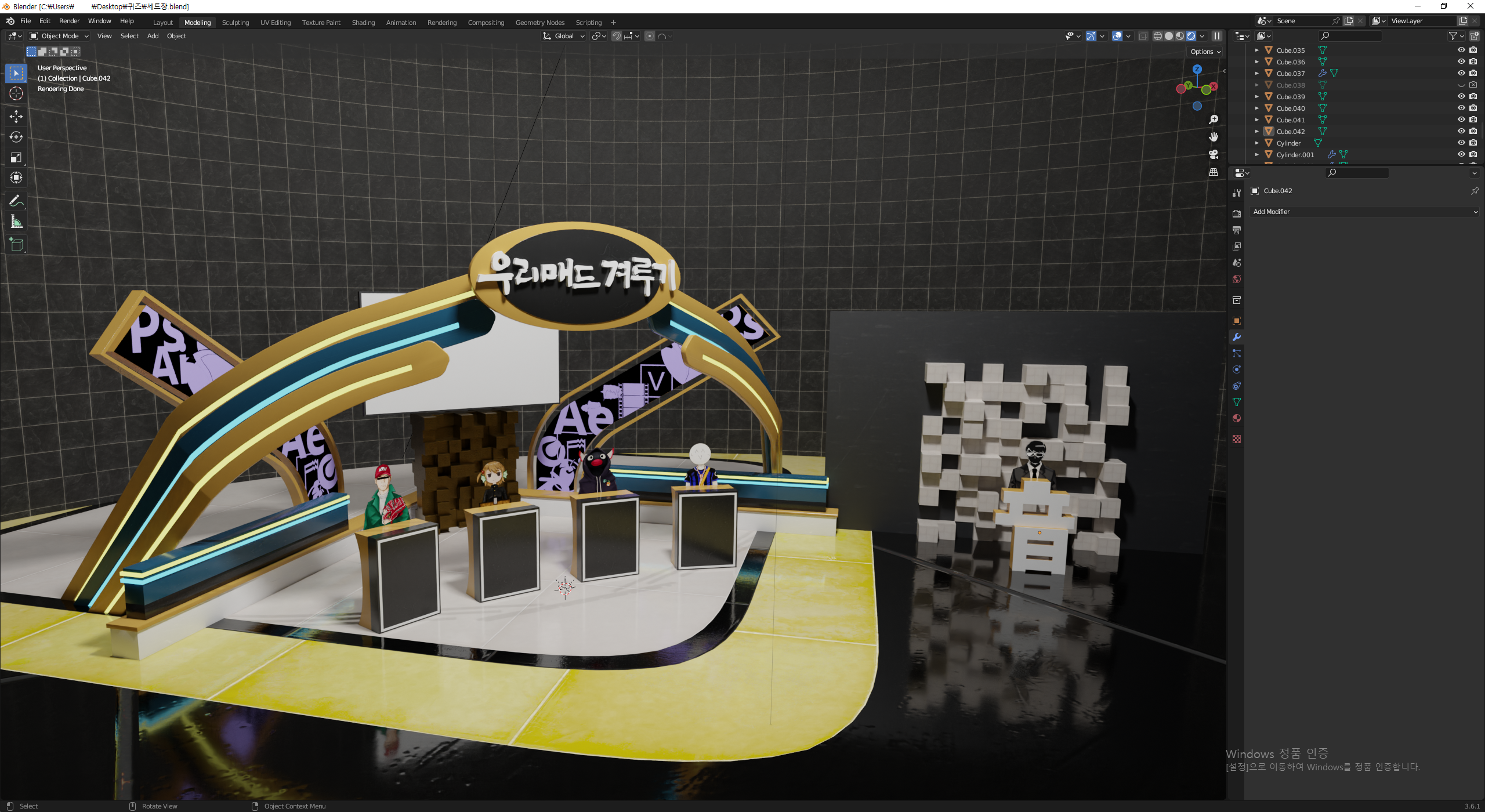Toggle camera view in viewport

coord(1213,155)
